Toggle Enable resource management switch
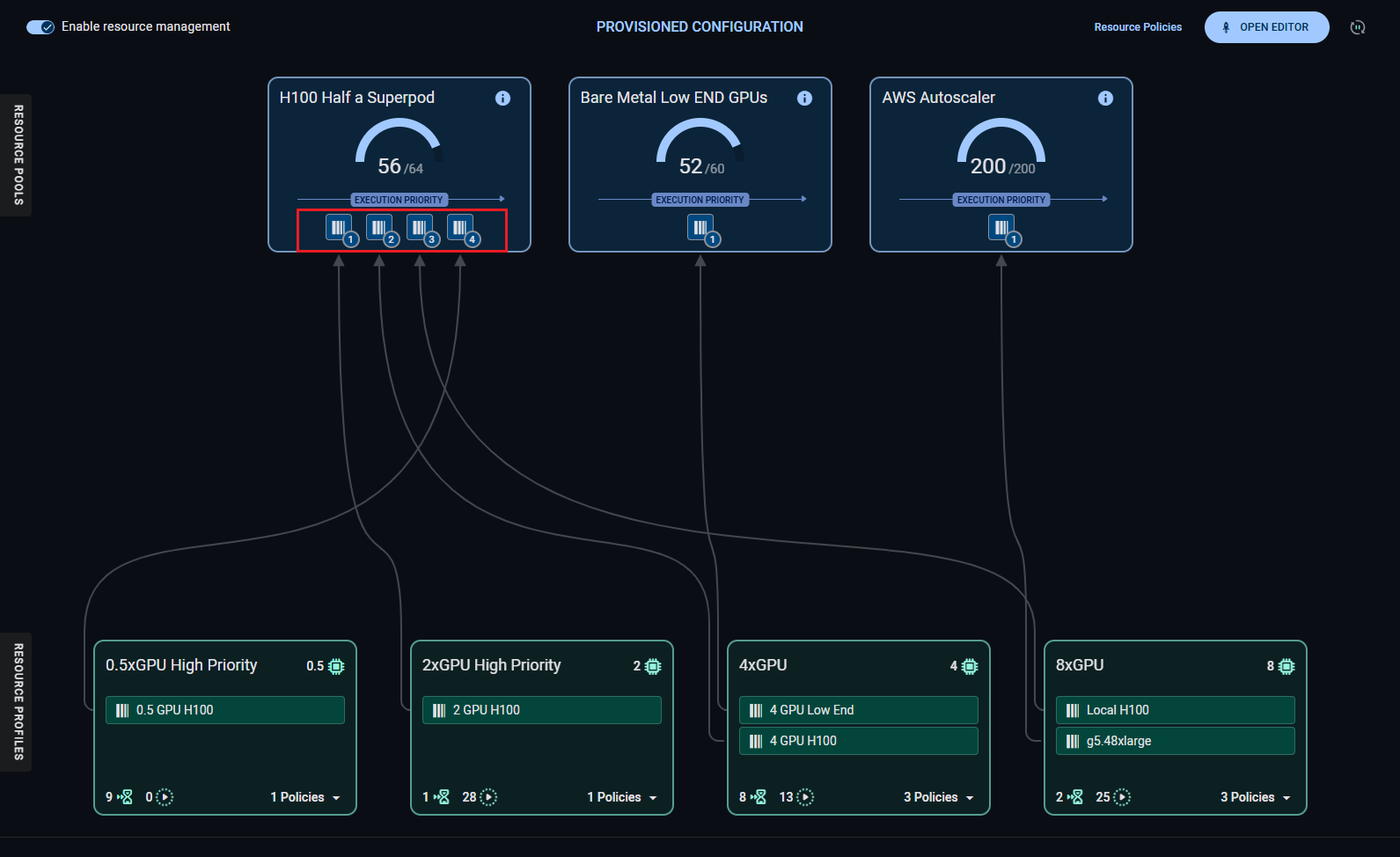Screen dimensions: 1400x857 tap(40, 27)
